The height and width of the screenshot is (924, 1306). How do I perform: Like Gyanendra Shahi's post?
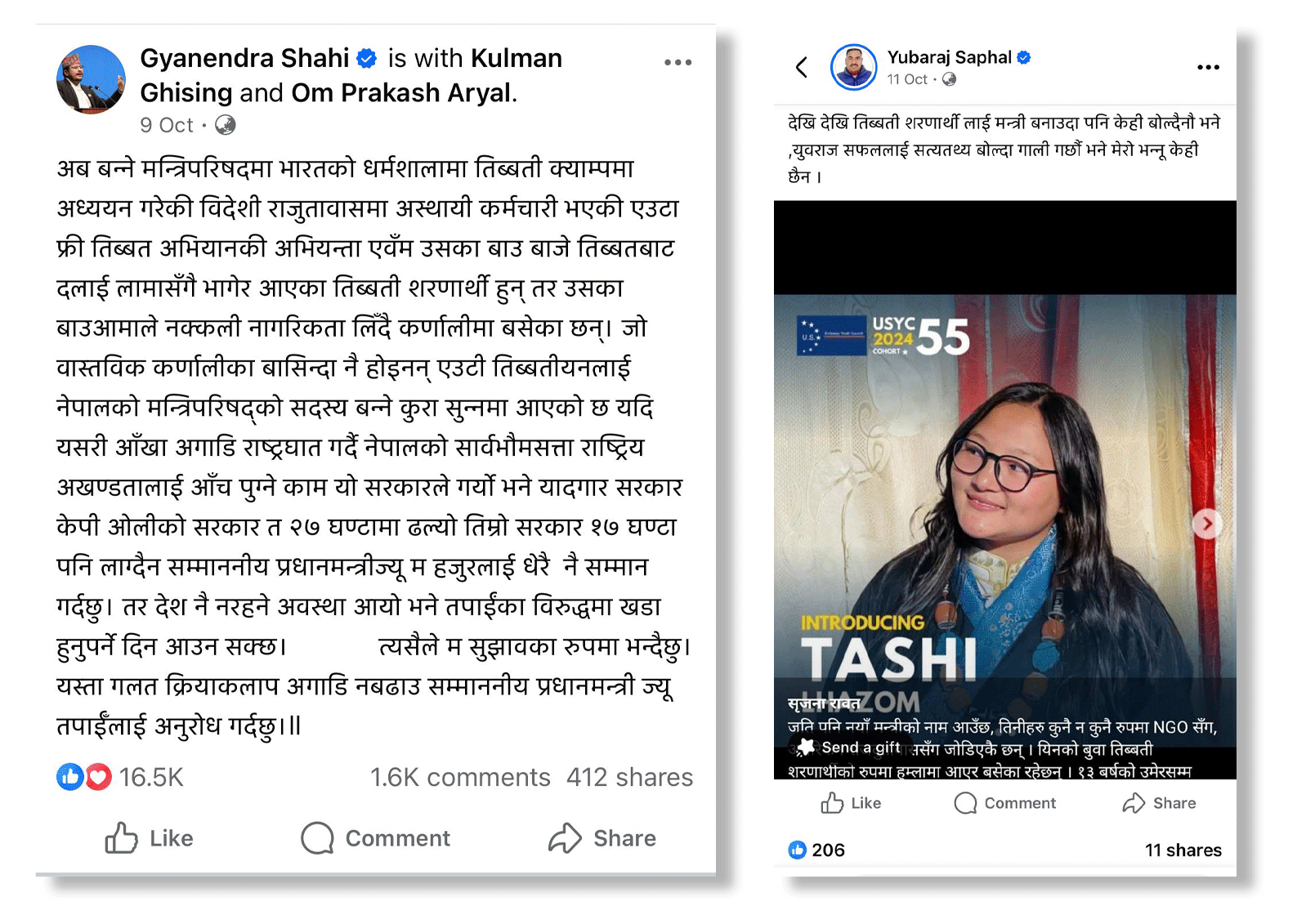tap(150, 838)
